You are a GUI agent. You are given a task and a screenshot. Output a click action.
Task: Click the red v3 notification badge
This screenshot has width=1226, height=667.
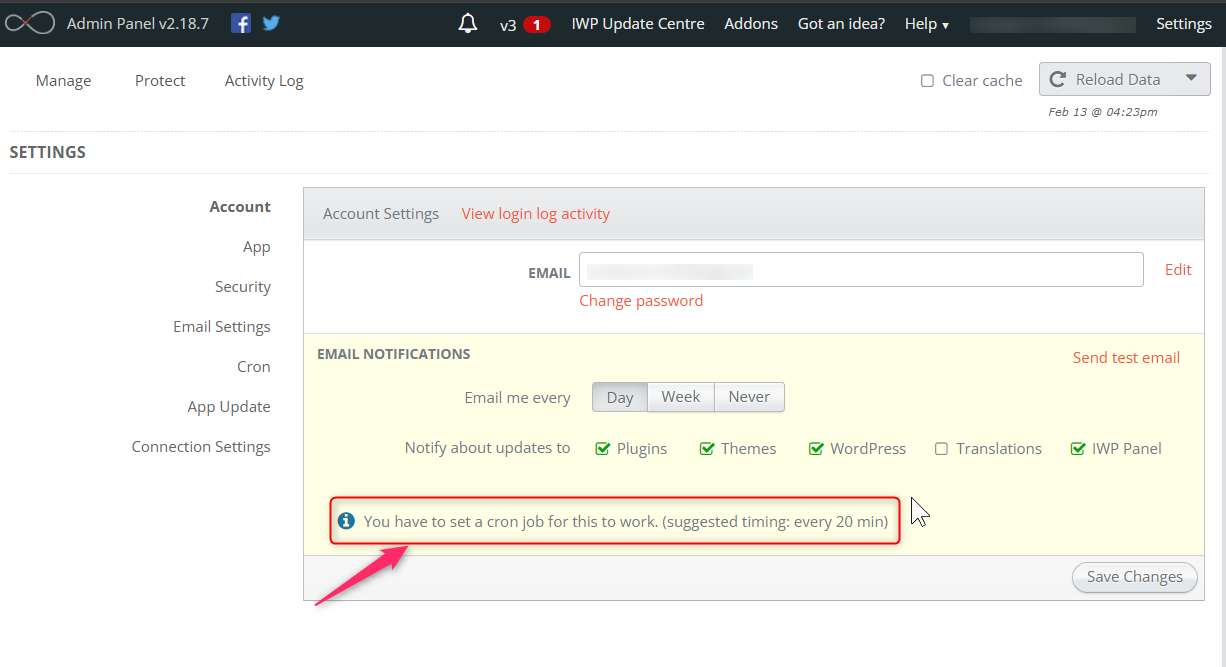pos(537,24)
